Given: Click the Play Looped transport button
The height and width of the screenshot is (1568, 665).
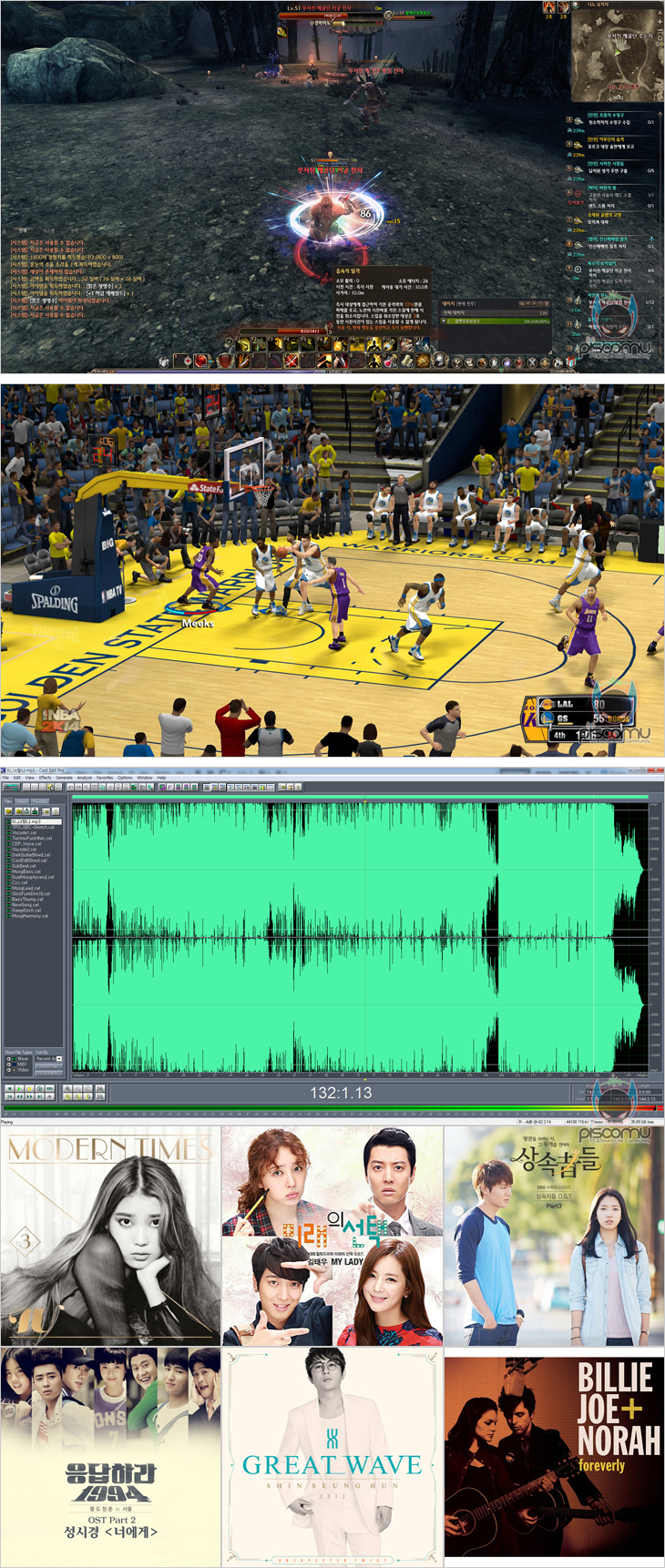Looking at the screenshot, I should [50, 1089].
